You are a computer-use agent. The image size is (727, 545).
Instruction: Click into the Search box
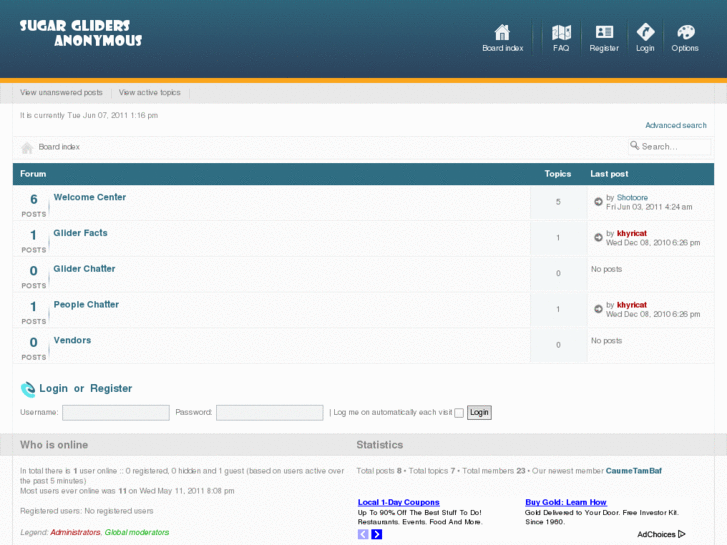click(669, 147)
